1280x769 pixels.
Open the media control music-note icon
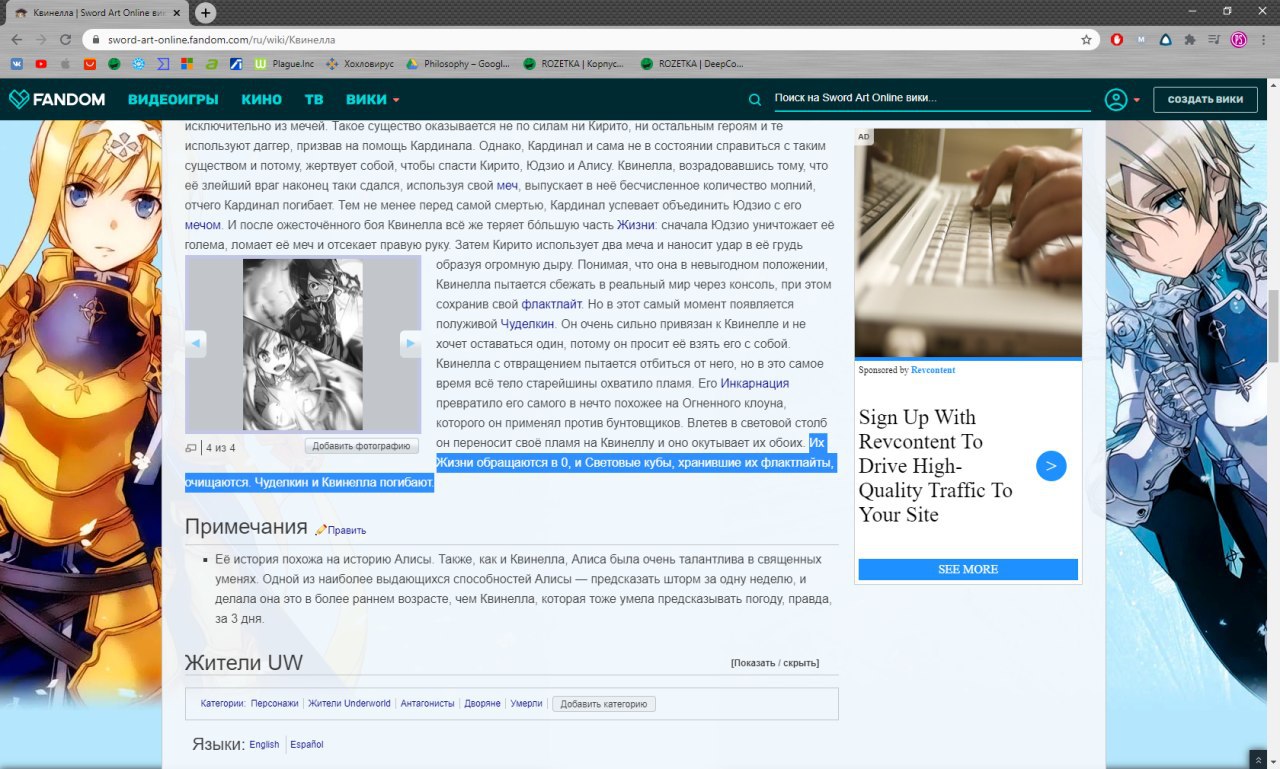click(x=1214, y=40)
